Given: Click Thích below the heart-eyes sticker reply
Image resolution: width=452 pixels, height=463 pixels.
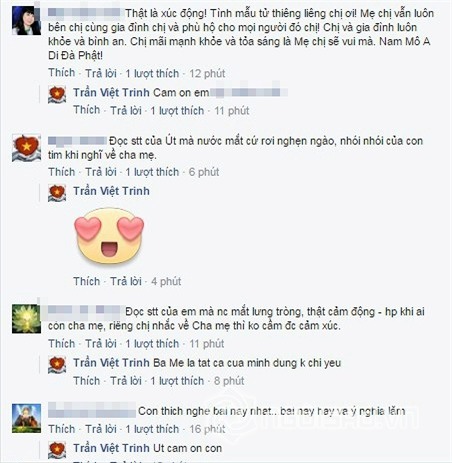Looking at the screenshot, I should 87,281.
